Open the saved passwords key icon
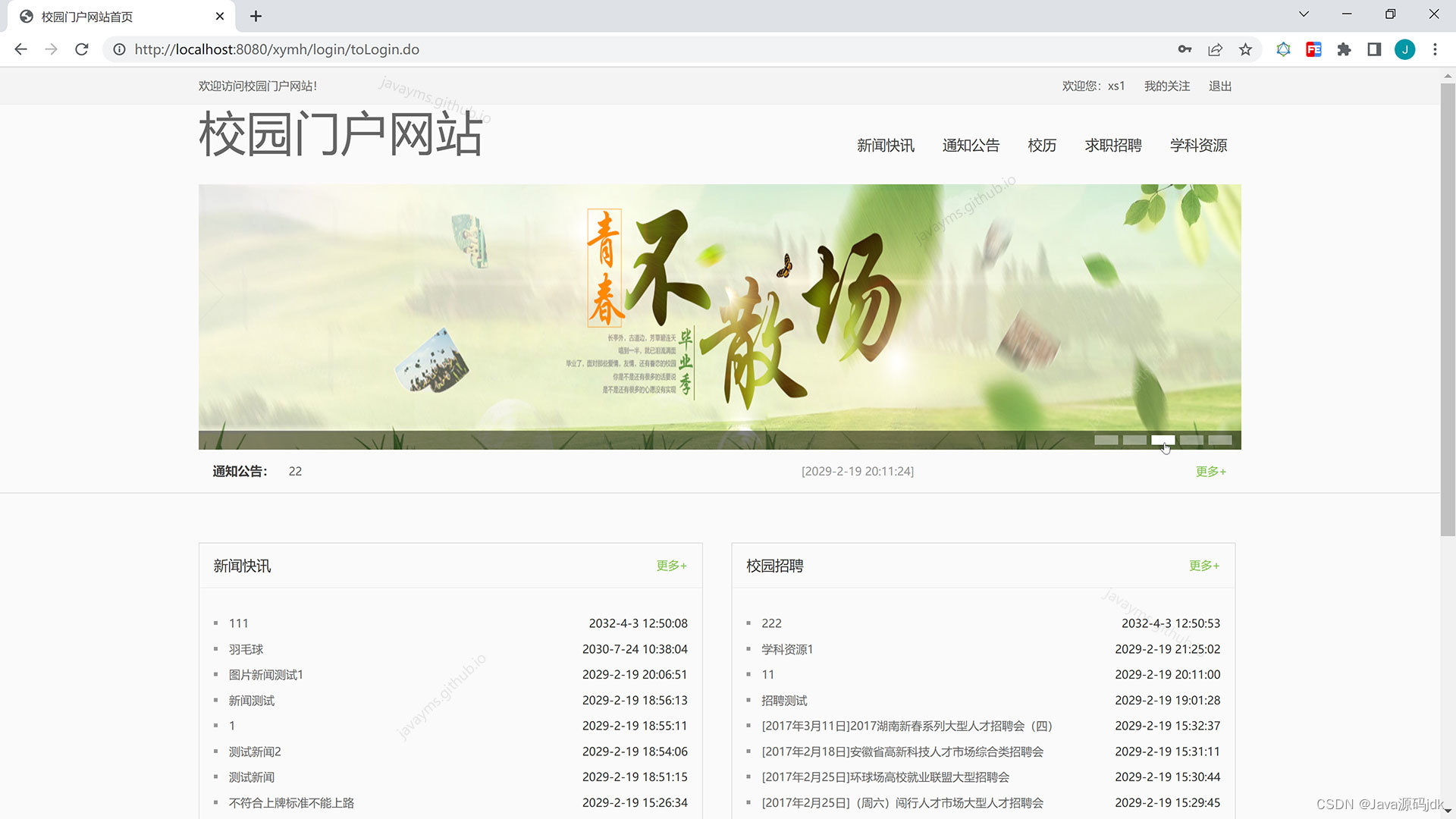The image size is (1456, 819). (1185, 49)
